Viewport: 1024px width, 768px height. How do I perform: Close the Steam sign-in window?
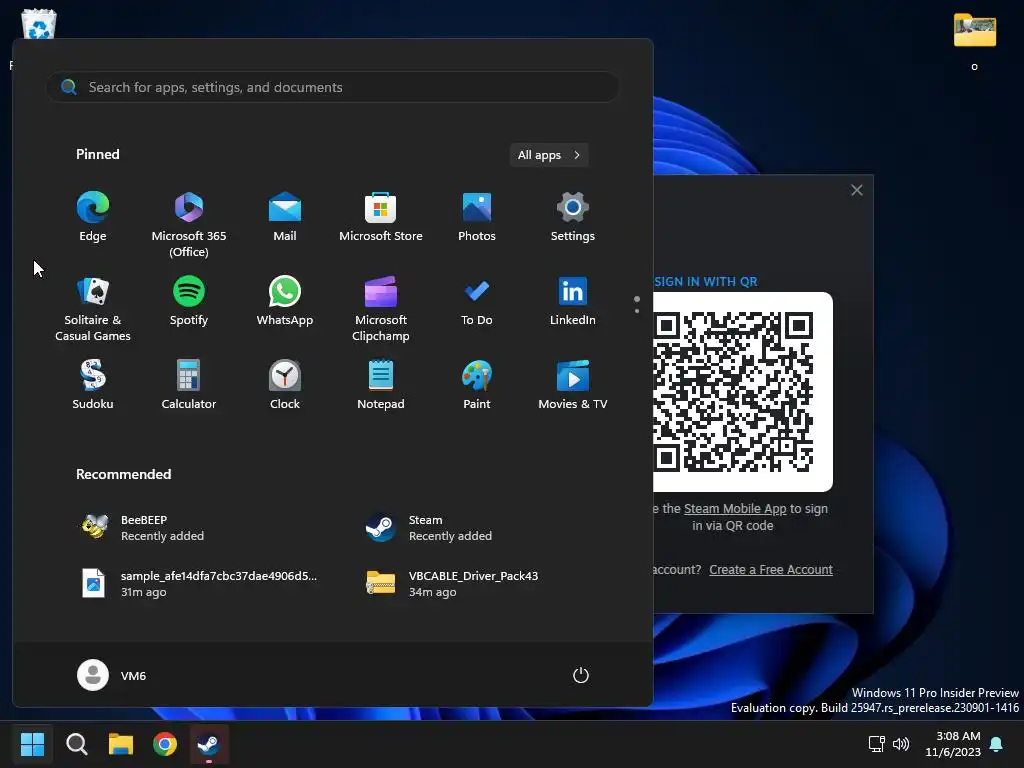tap(857, 190)
